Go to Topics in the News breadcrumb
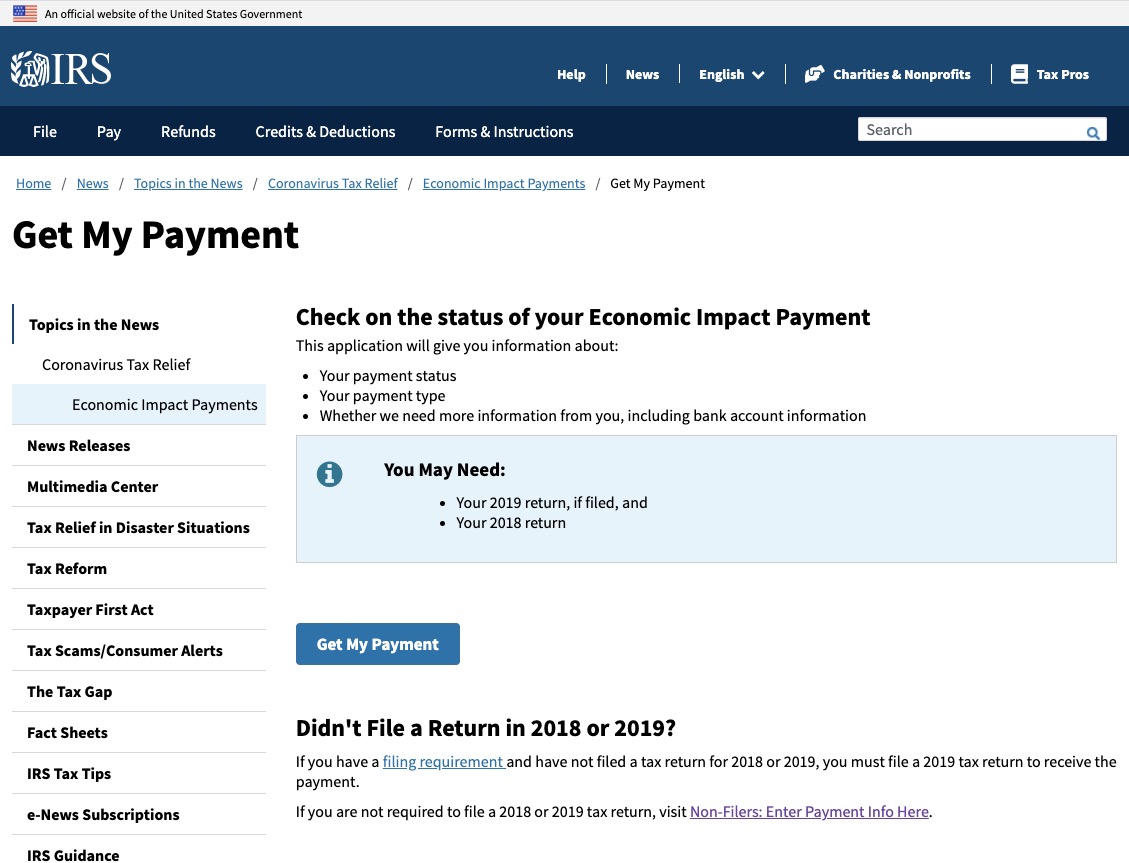This screenshot has width=1129, height=863. [188, 184]
